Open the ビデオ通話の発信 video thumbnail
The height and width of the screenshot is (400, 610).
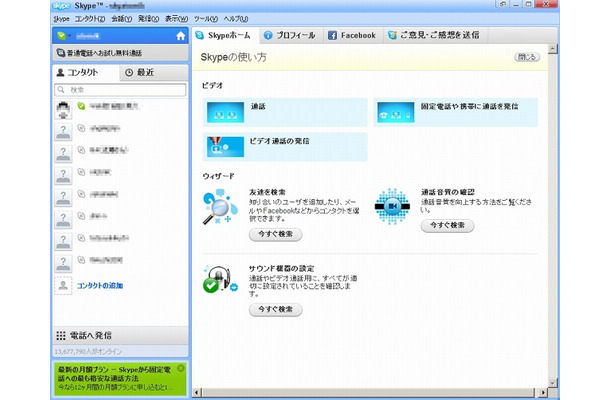click(225, 147)
